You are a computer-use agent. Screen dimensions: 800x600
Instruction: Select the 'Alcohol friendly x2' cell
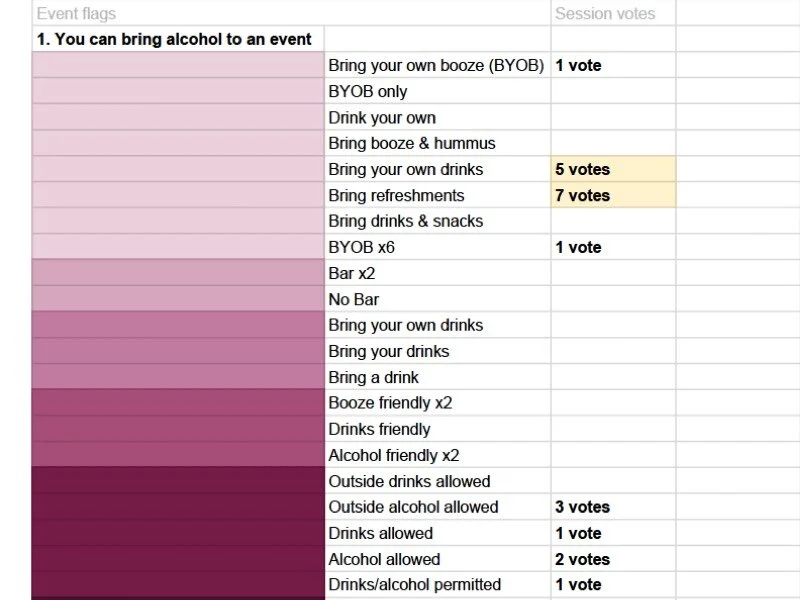(x=437, y=455)
